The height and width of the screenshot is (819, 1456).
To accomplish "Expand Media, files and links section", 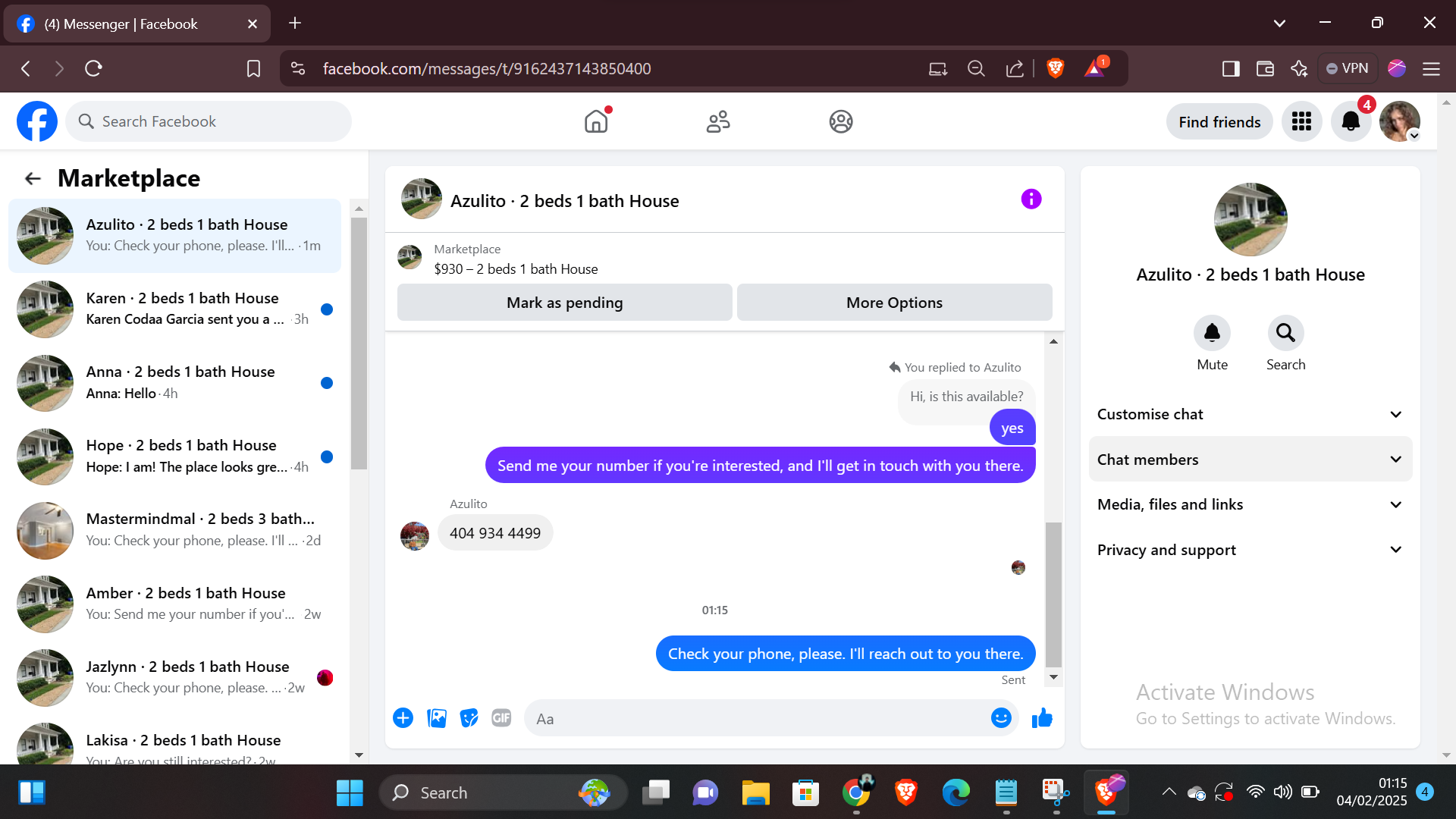I will click(1250, 504).
